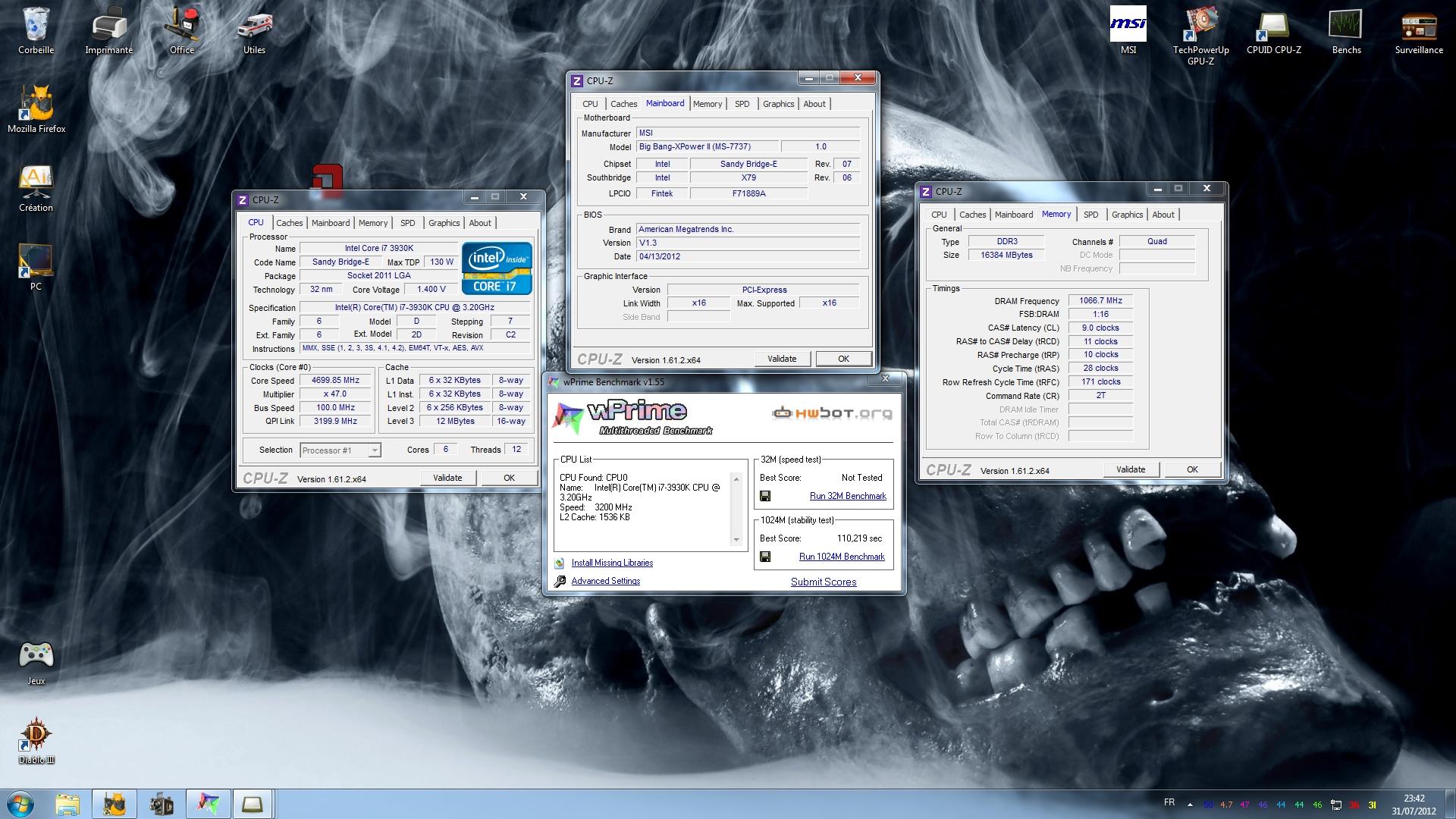This screenshot has height=819, width=1456.
Task: Launch the TechPowerUp GPU-Z shortcut
Action: point(1200,36)
